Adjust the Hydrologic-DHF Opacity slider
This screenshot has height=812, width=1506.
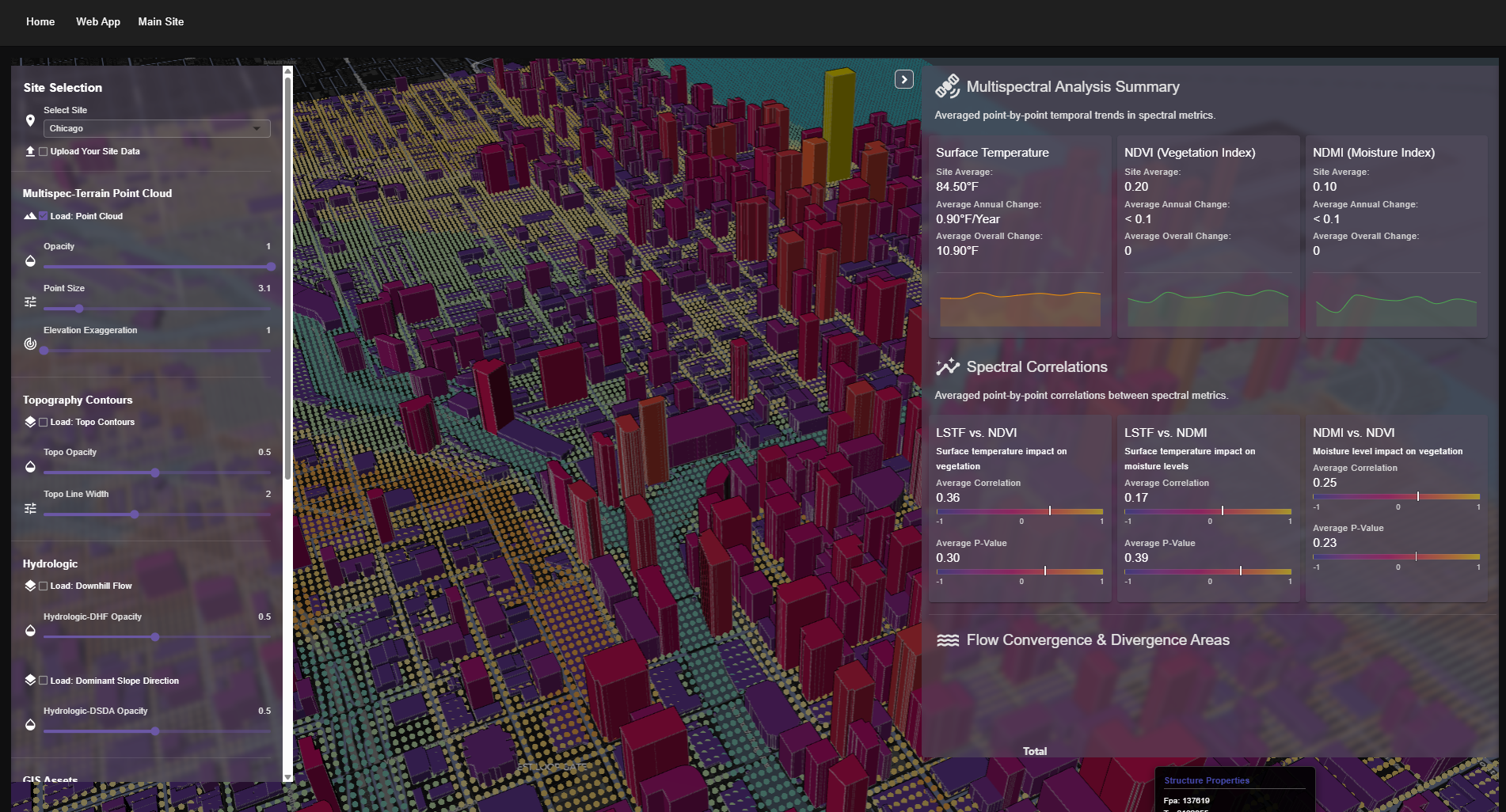click(x=157, y=637)
